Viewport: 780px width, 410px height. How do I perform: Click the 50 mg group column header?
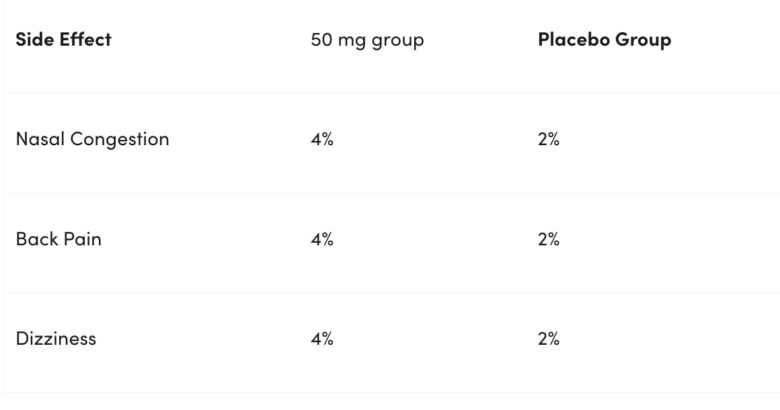pyautogui.click(x=367, y=40)
